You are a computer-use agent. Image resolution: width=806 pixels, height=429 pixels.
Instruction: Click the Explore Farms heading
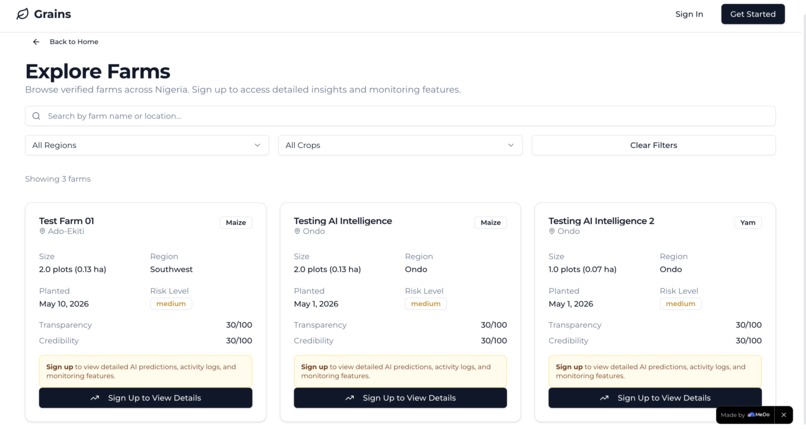coord(98,71)
